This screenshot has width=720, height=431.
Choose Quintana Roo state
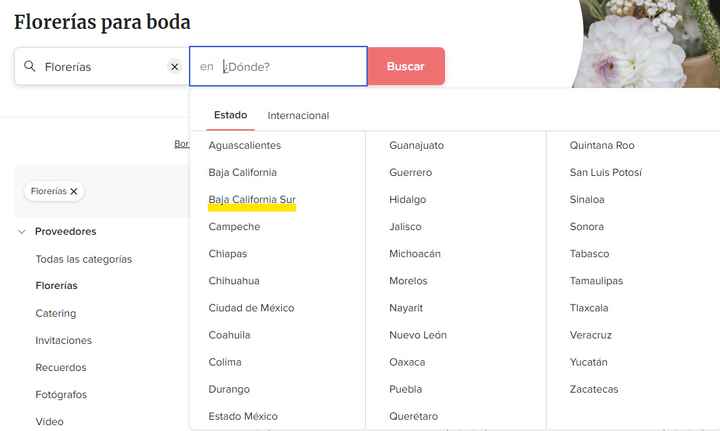tap(602, 146)
